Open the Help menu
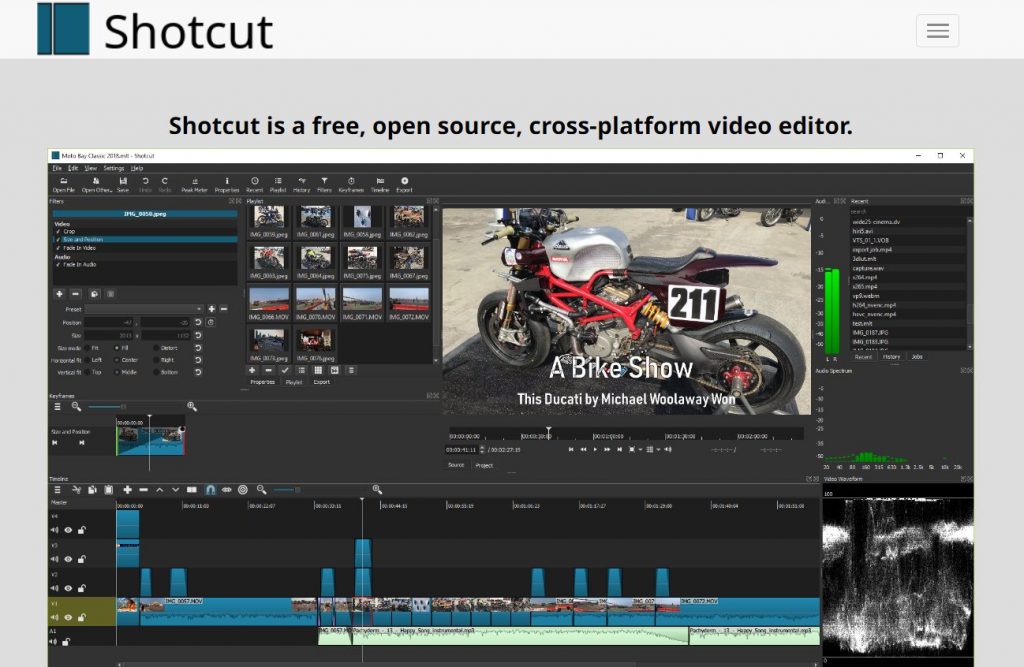 [x=136, y=168]
